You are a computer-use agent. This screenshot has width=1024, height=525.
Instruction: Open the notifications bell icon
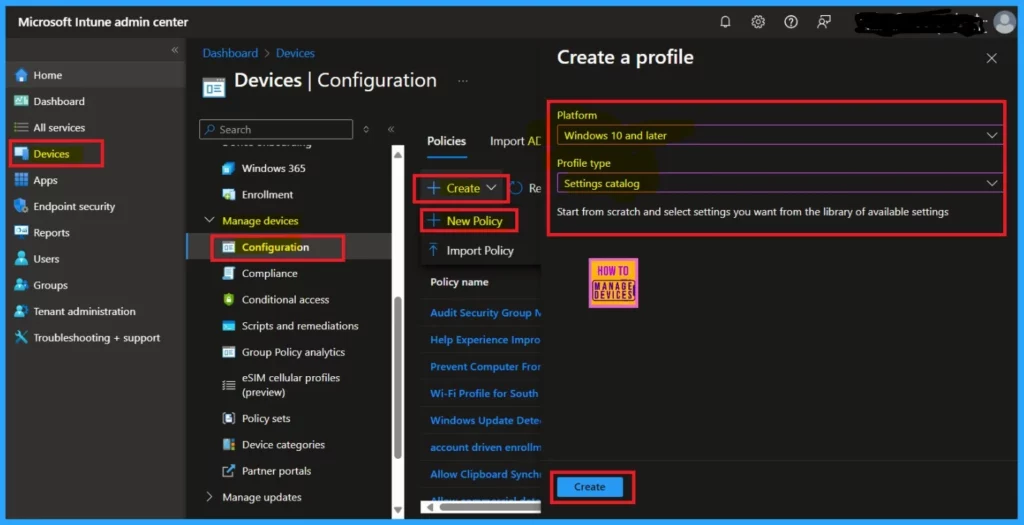point(725,22)
